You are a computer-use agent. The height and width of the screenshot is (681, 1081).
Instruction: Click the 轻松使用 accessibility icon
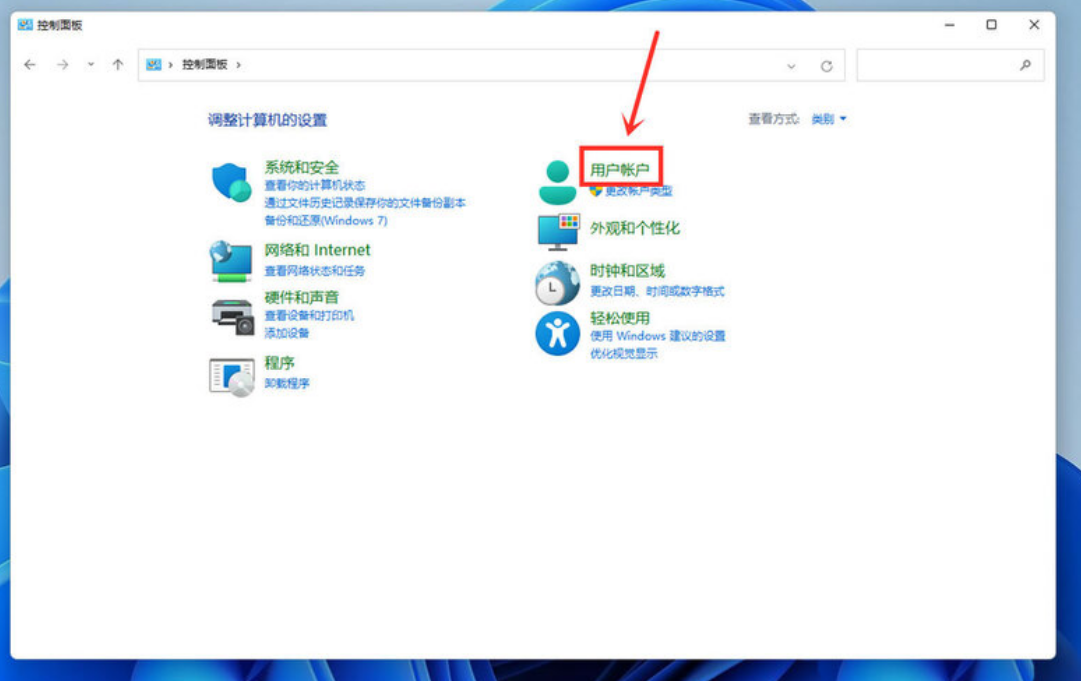coord(557,334)
